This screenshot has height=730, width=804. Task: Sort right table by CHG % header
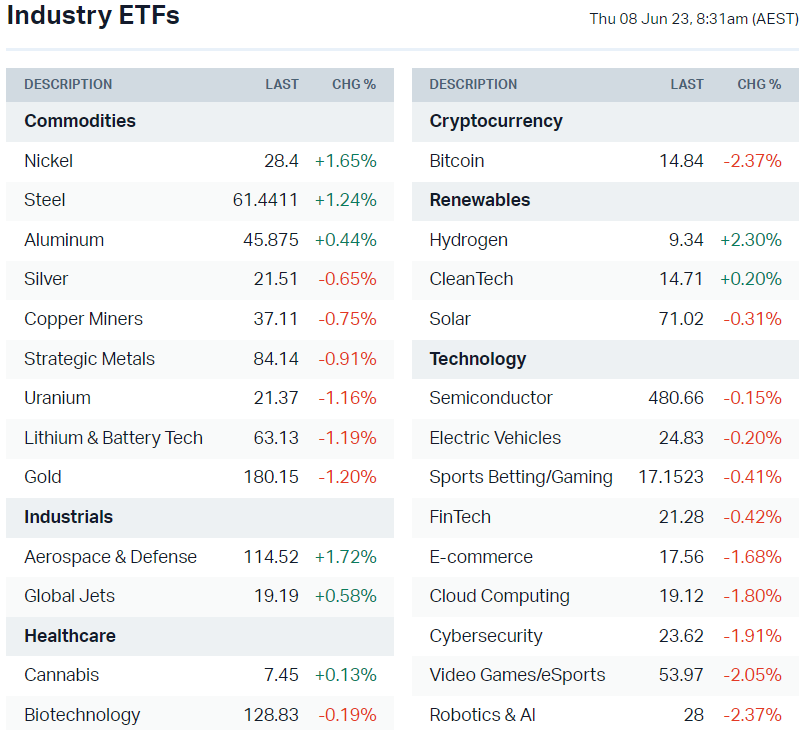[x=759, y=85]
